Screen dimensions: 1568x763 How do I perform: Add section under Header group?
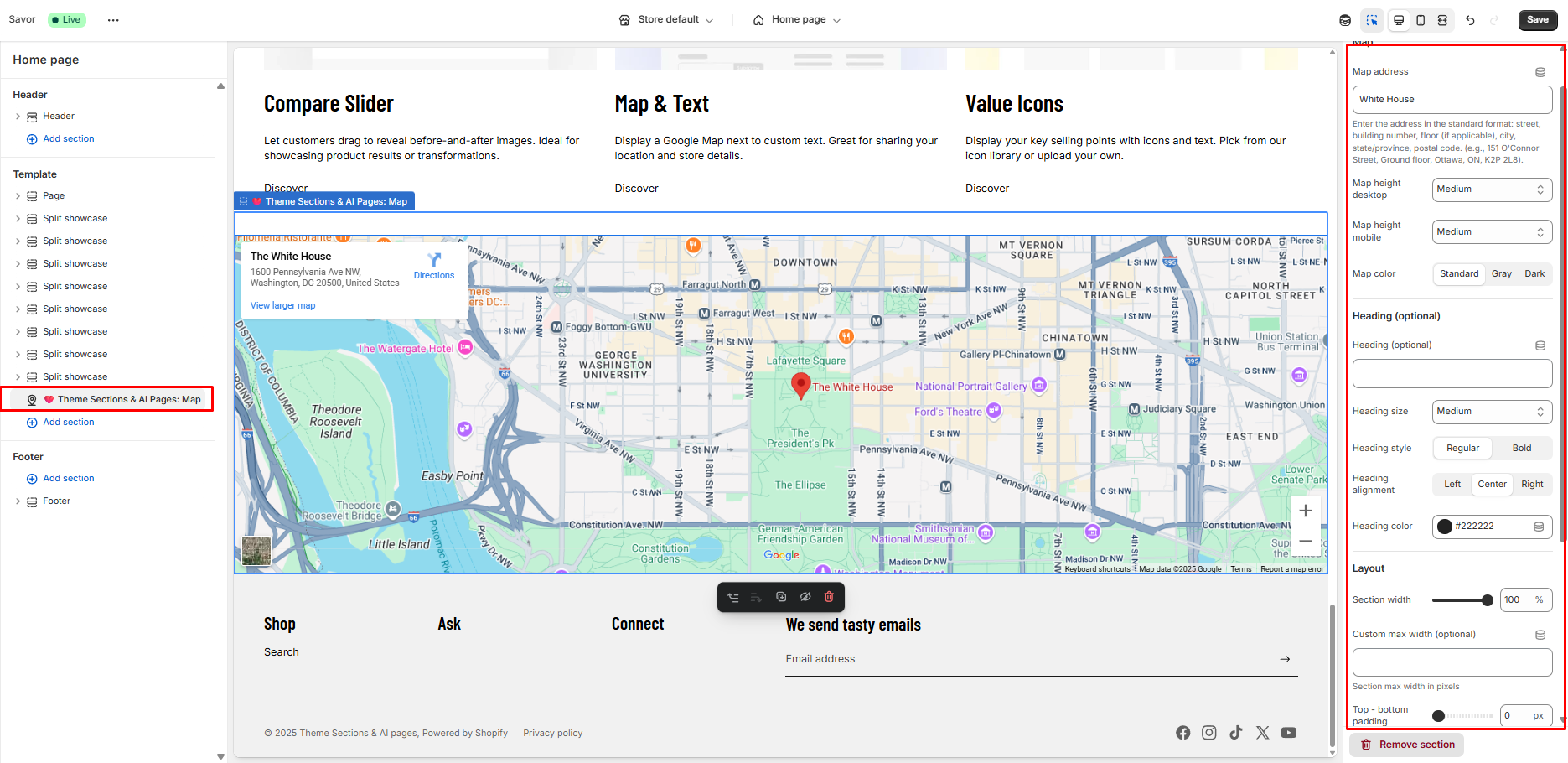coord(60,139)
